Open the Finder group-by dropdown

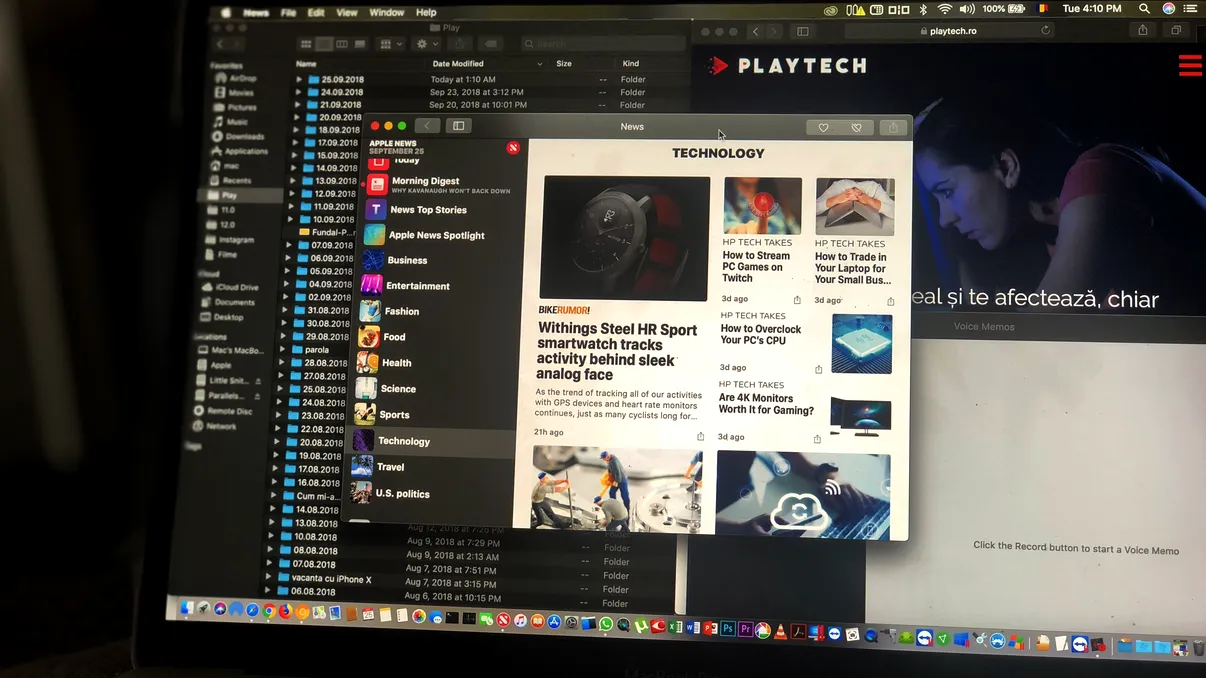(x=391, y=44)
